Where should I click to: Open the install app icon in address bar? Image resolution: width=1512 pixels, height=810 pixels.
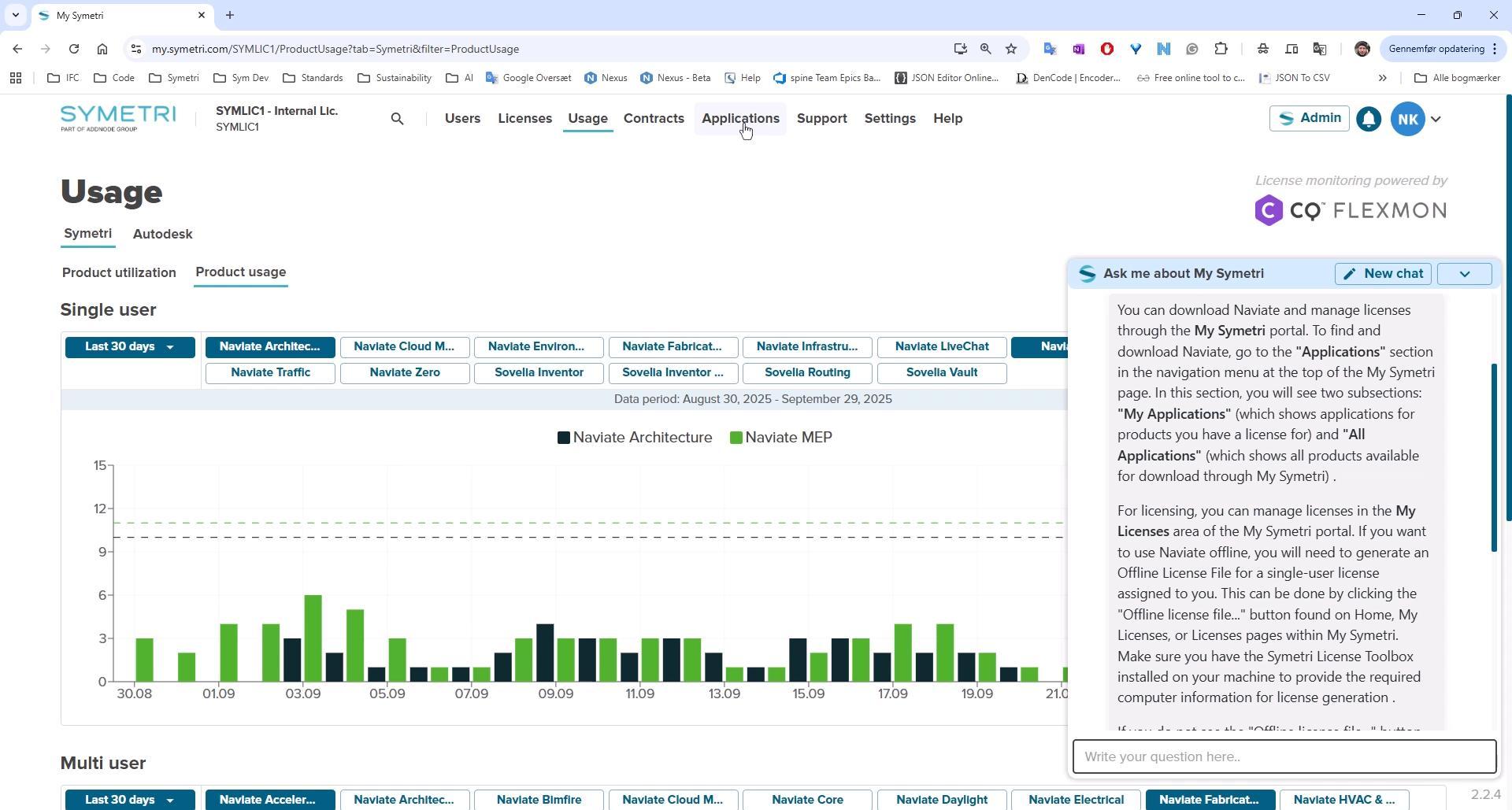[960, 49]
